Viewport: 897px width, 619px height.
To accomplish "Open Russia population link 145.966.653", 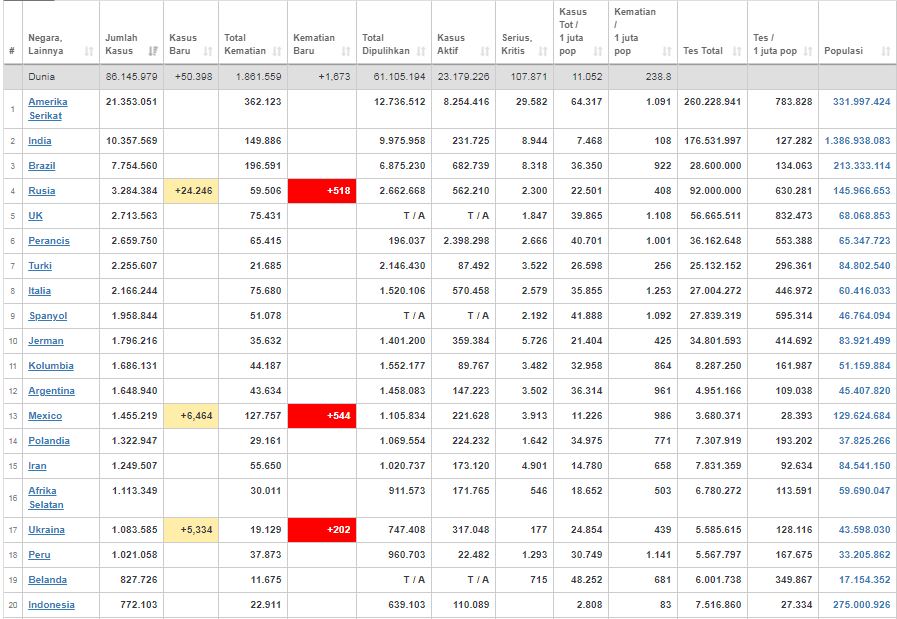I will [862, 191].
